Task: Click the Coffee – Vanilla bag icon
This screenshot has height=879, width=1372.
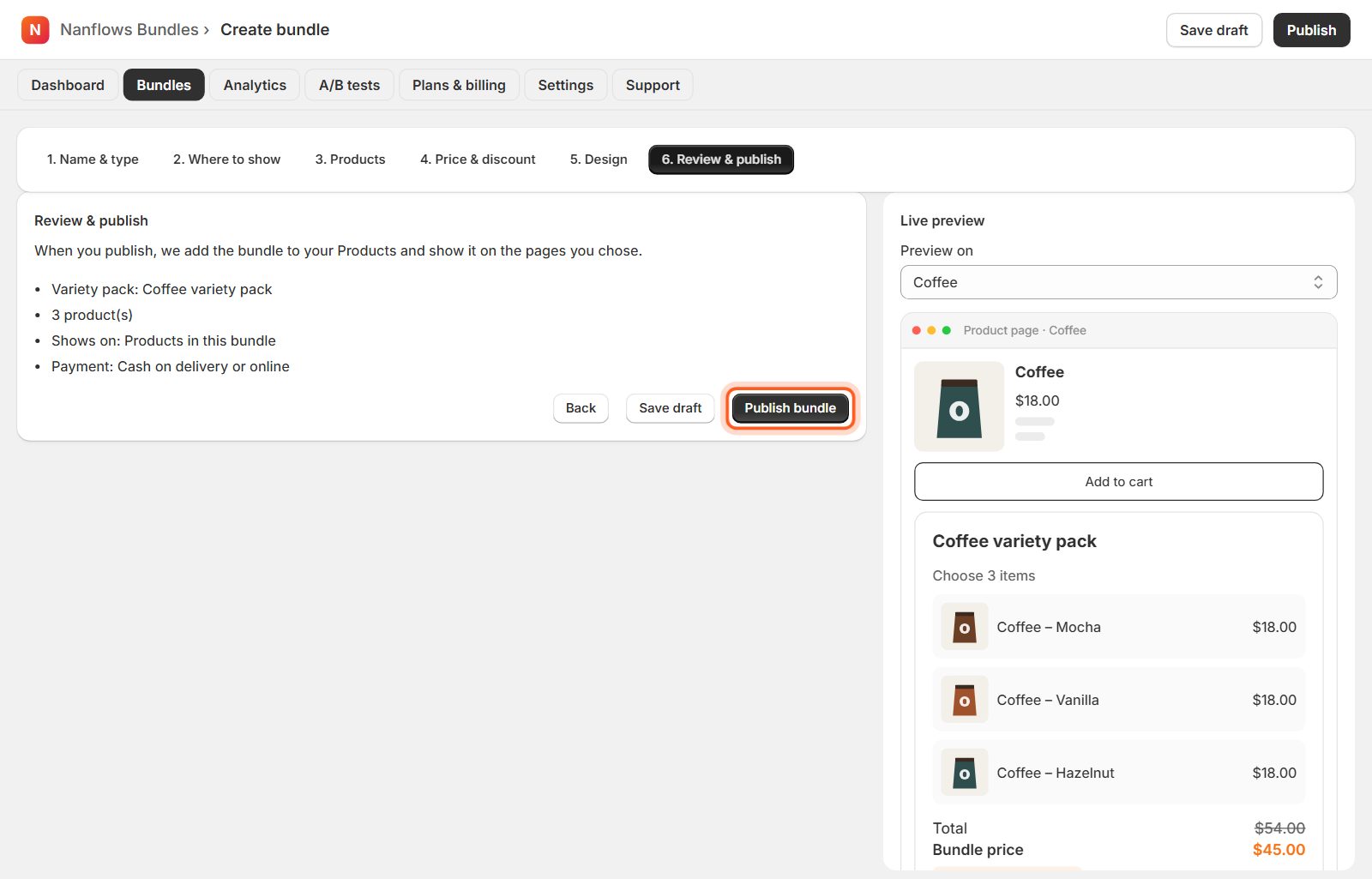Action: (x=965, y=700)
